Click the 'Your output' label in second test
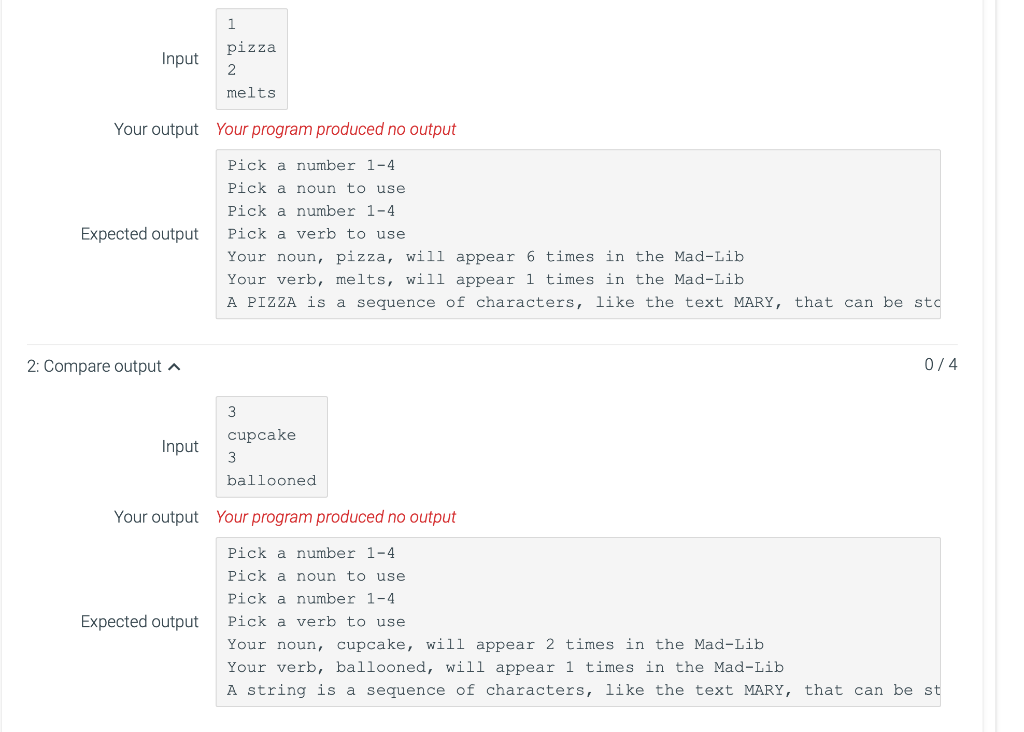1024x732 pixels. (x=156, y=517)
